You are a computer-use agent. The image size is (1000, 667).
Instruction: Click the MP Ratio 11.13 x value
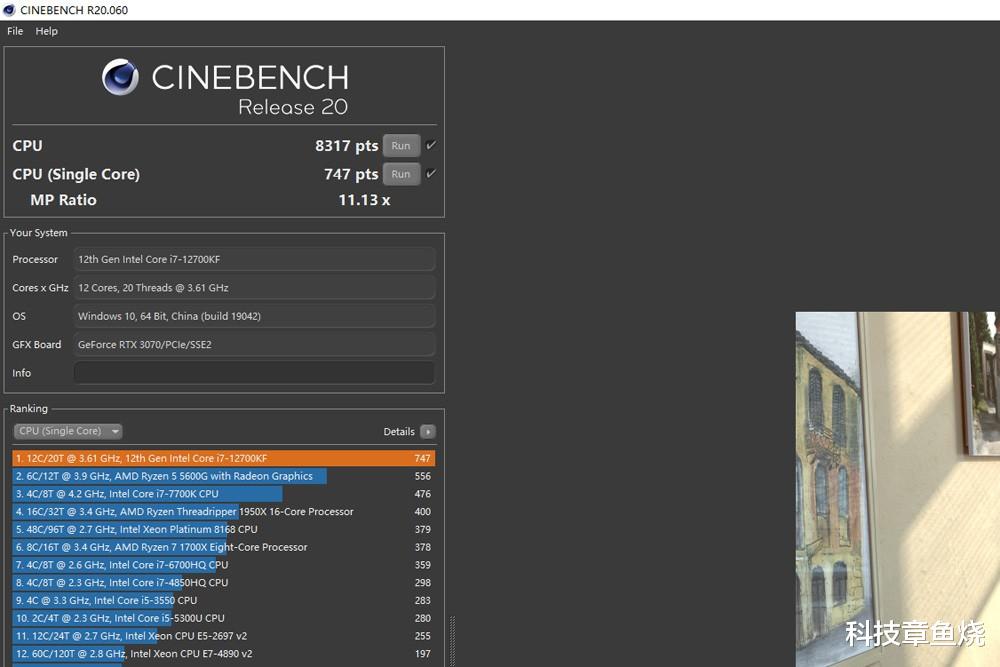click(364, 200)
